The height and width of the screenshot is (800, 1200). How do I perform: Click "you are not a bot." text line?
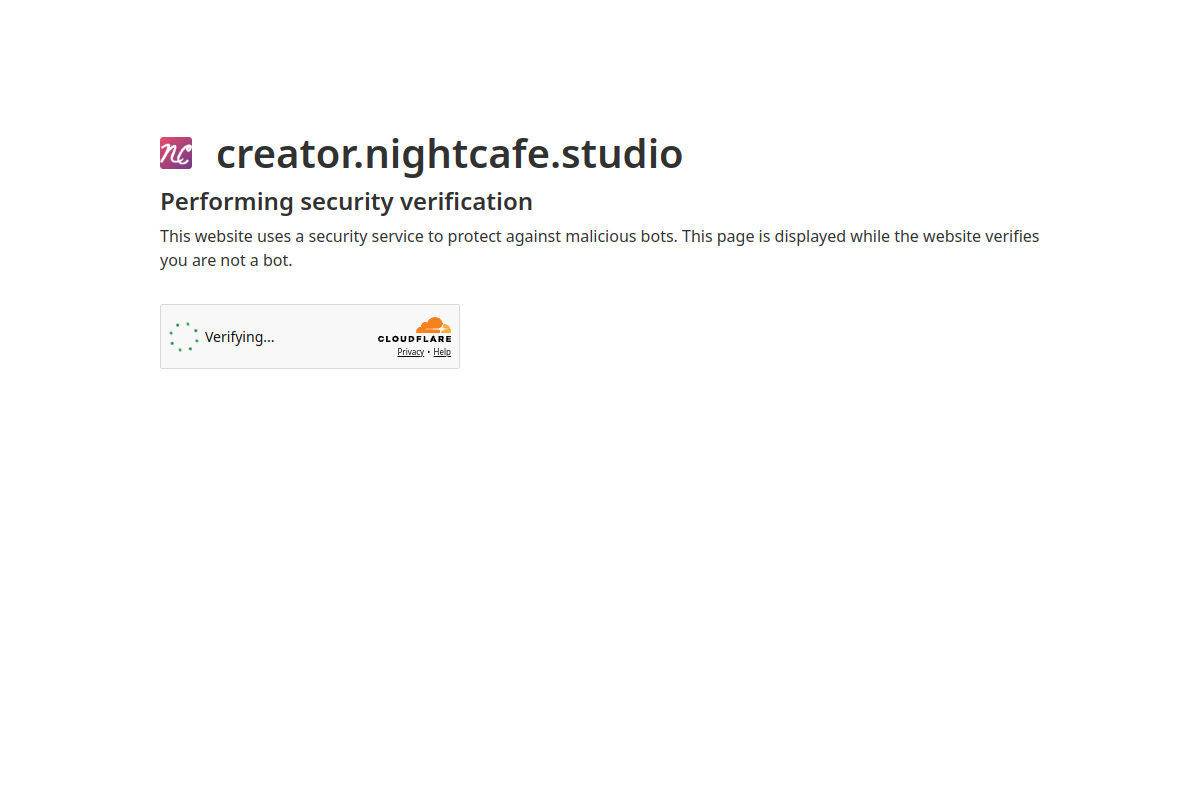(226, 260)
